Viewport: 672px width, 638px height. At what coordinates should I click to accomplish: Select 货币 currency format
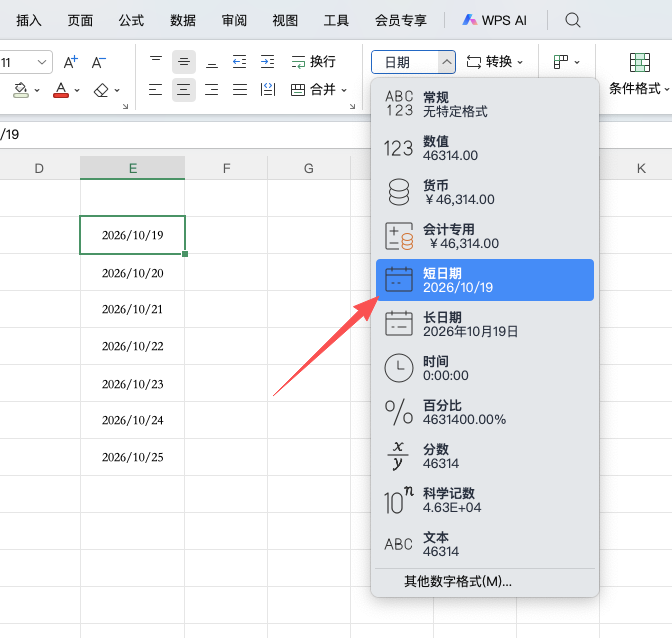click(x=485, y=192)
